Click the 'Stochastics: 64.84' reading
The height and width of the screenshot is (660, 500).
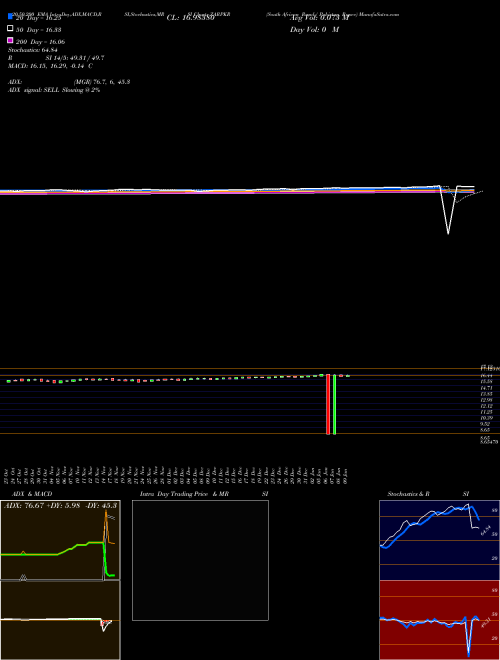(32, 50)
